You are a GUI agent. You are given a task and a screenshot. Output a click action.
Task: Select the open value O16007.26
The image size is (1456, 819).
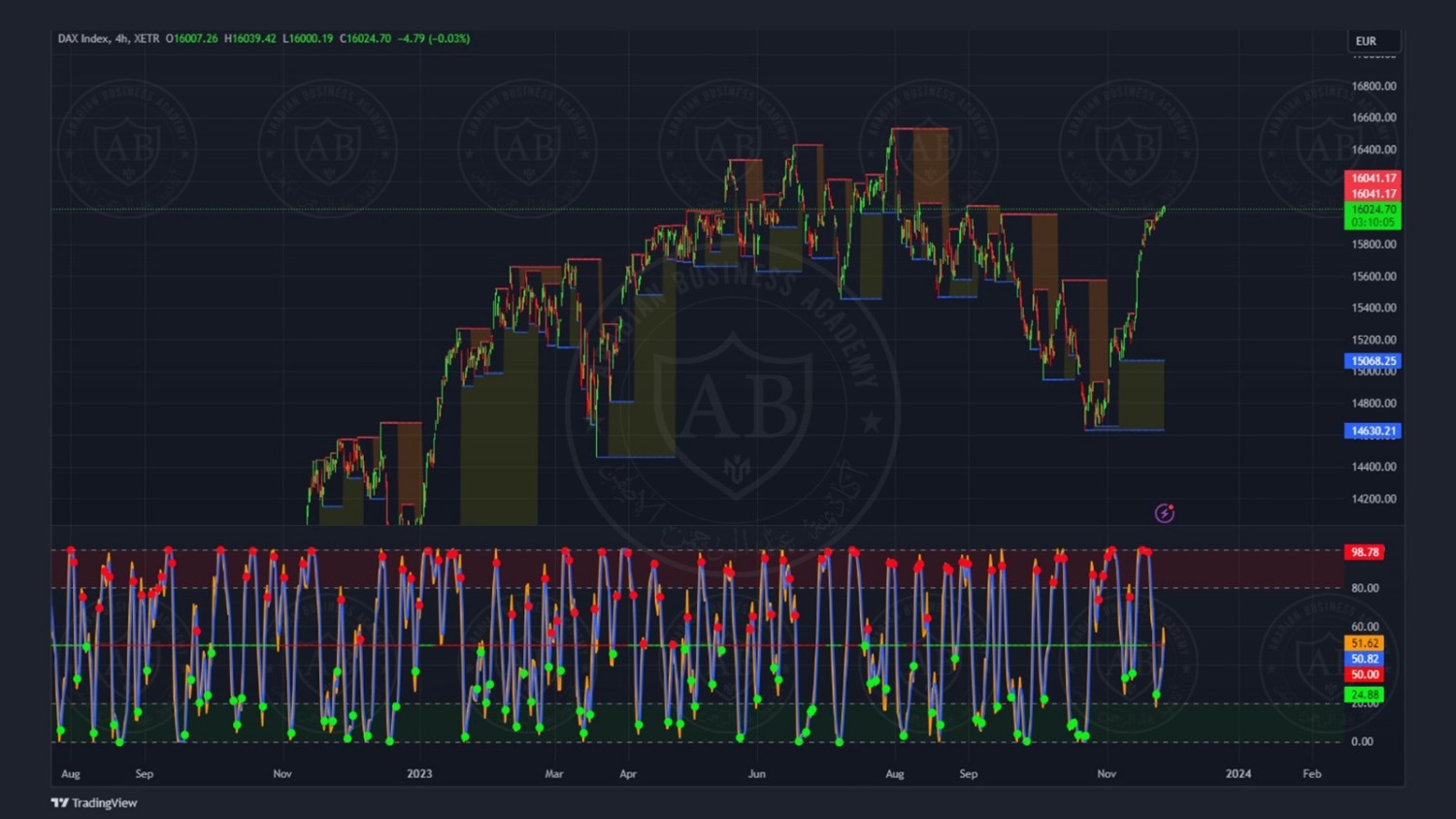pyautogui.click(x=192, y=39)
